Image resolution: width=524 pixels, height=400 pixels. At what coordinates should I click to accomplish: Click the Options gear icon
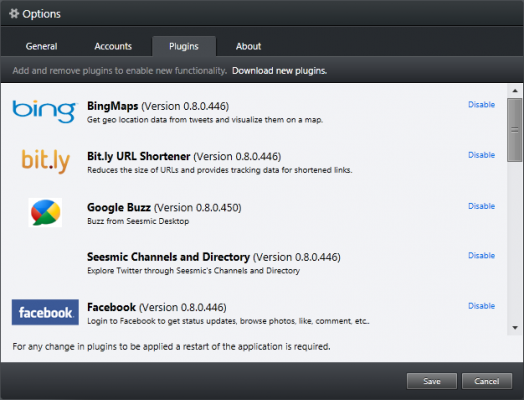[14, 14]
